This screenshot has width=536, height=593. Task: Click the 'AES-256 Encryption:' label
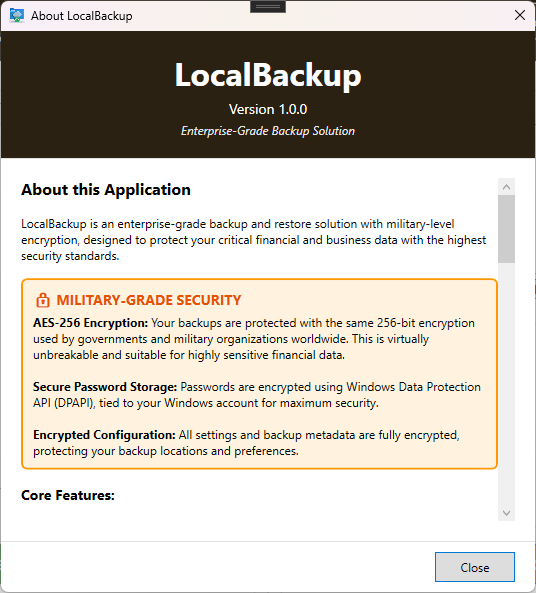(x=90, y=323)
